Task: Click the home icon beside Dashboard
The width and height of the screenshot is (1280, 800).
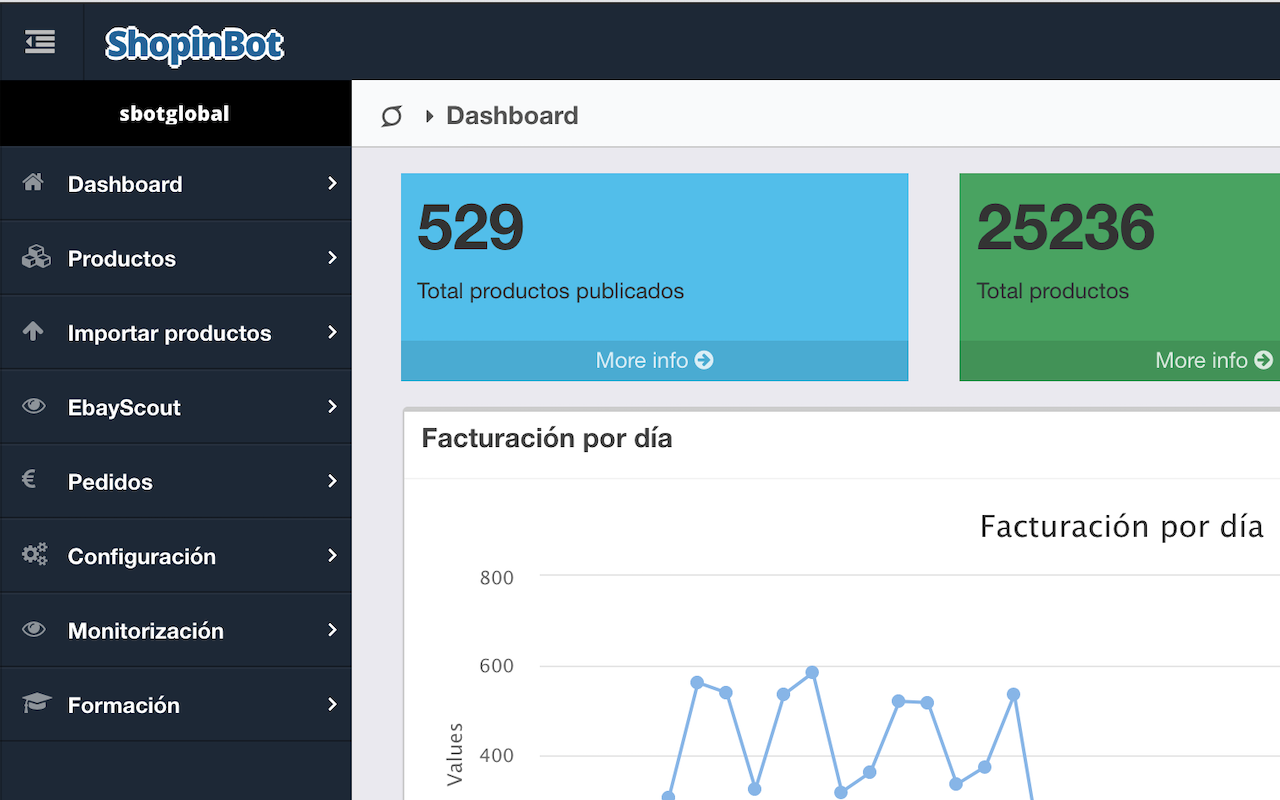Action: click(x=33, y=183)
